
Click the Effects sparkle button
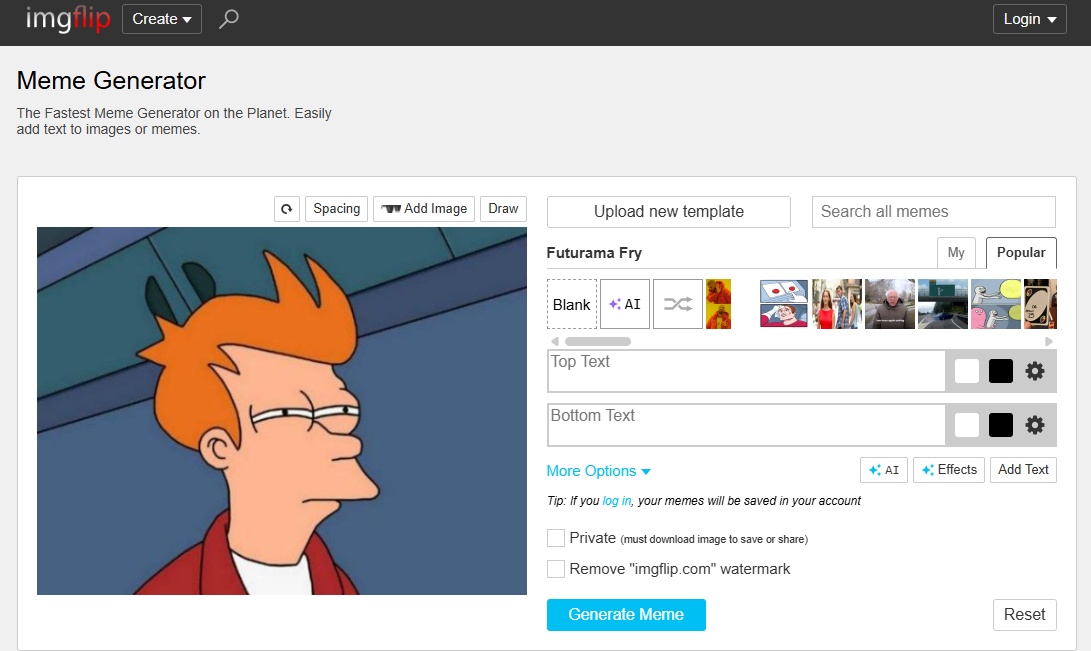point(949,470)
